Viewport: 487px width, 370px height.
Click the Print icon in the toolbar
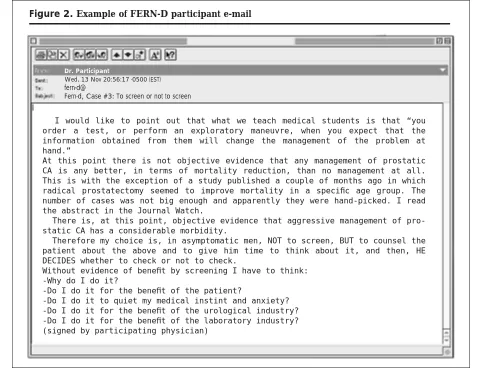(41, 55)
